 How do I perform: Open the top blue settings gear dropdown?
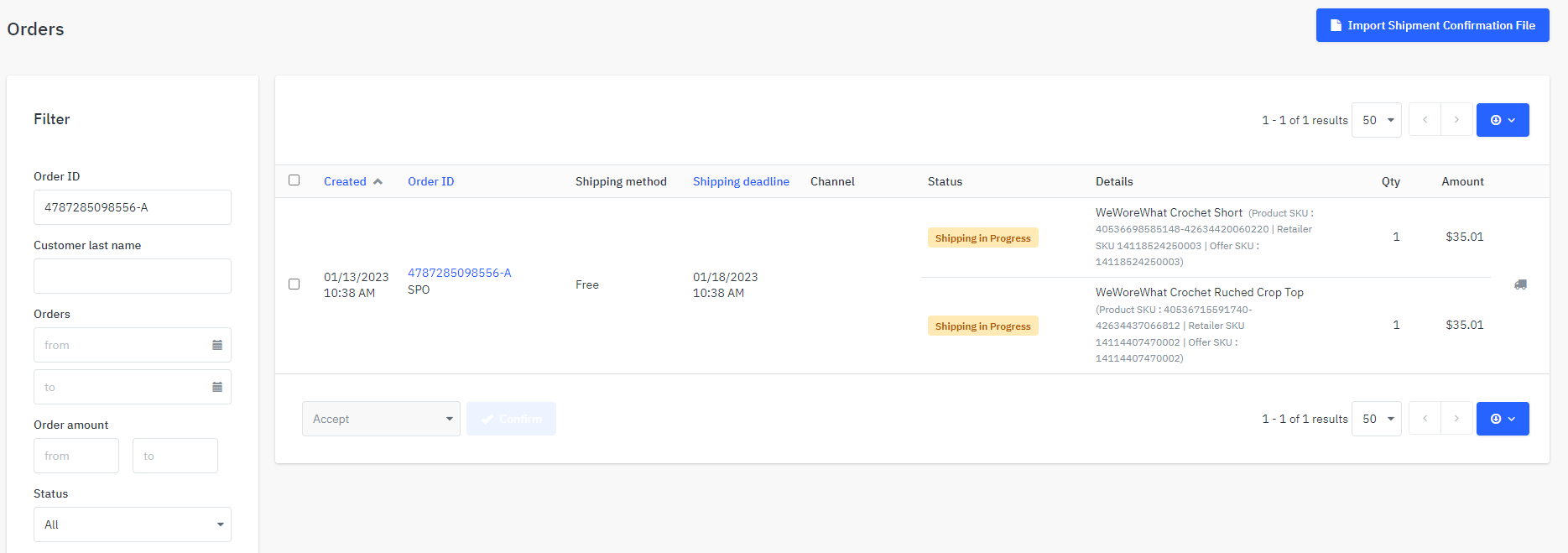(x=1503, y=120)
